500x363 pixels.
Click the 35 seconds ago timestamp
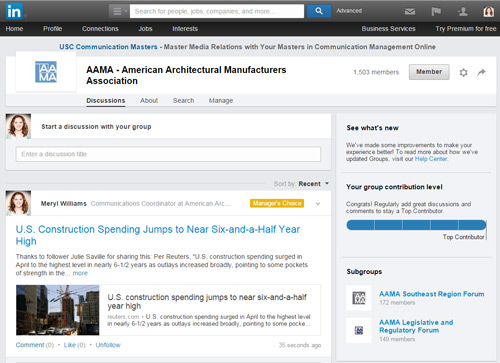pos(300,345)
